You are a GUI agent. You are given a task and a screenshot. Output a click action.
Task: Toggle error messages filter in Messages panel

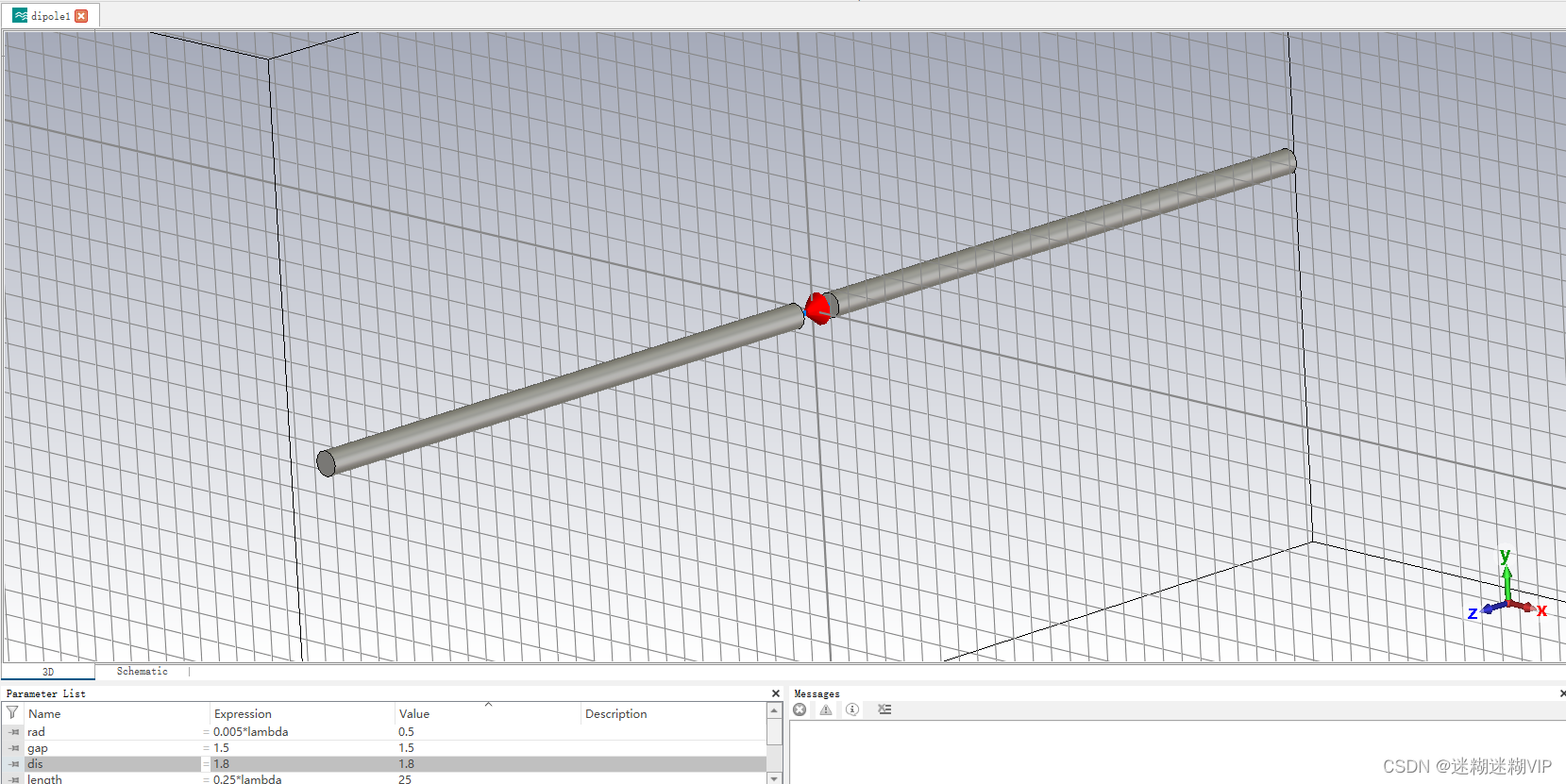(800, 709)
